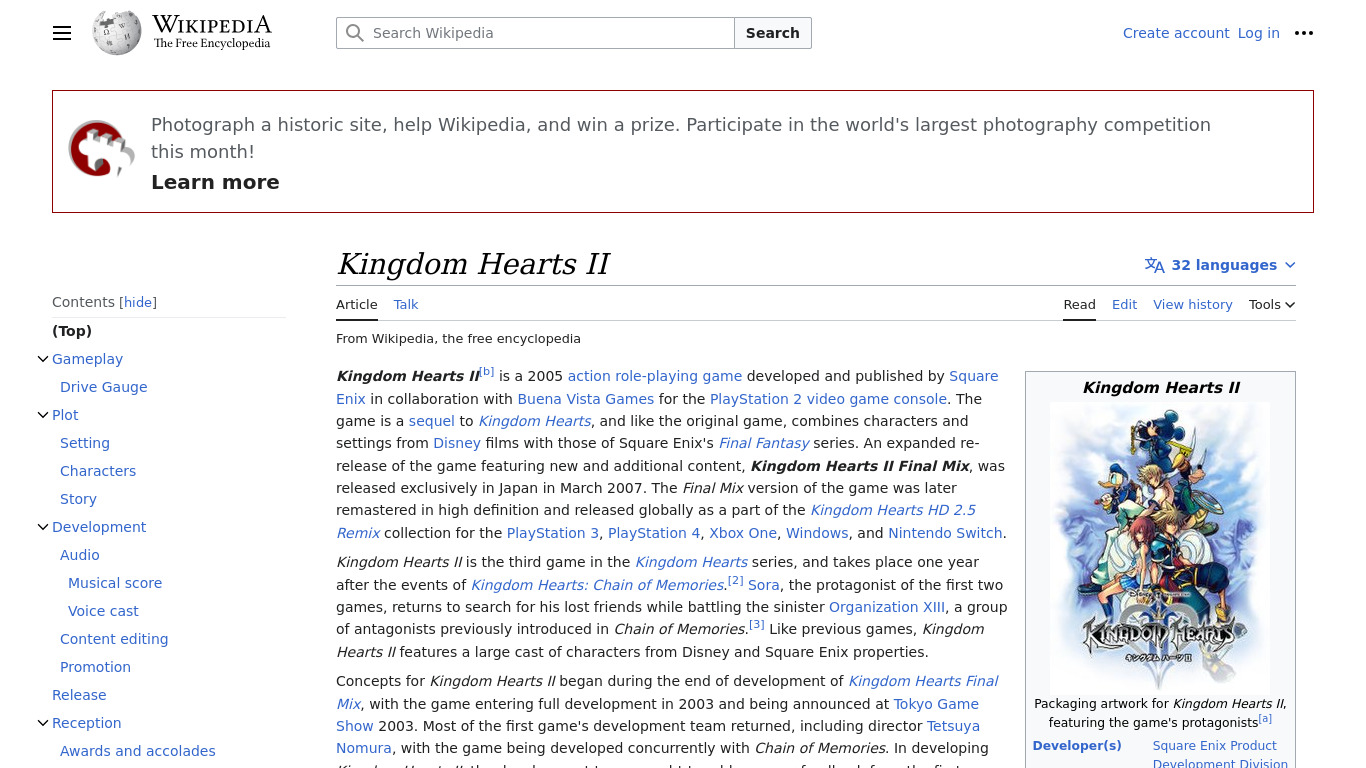The width and height of the screenshot is (1366, 768).
Task: Open the Organization XIII link
Action: (x=887, y=607)
